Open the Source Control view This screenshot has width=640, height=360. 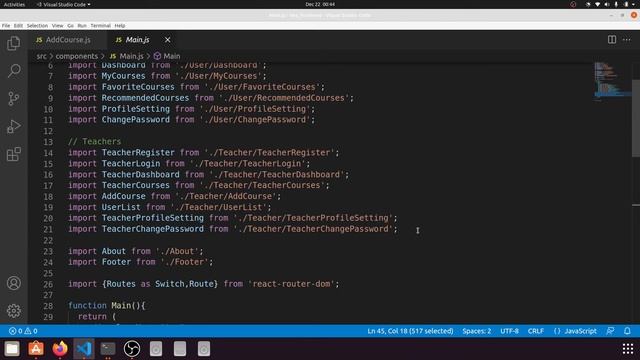pyautogui.click(x=13, y=98)
